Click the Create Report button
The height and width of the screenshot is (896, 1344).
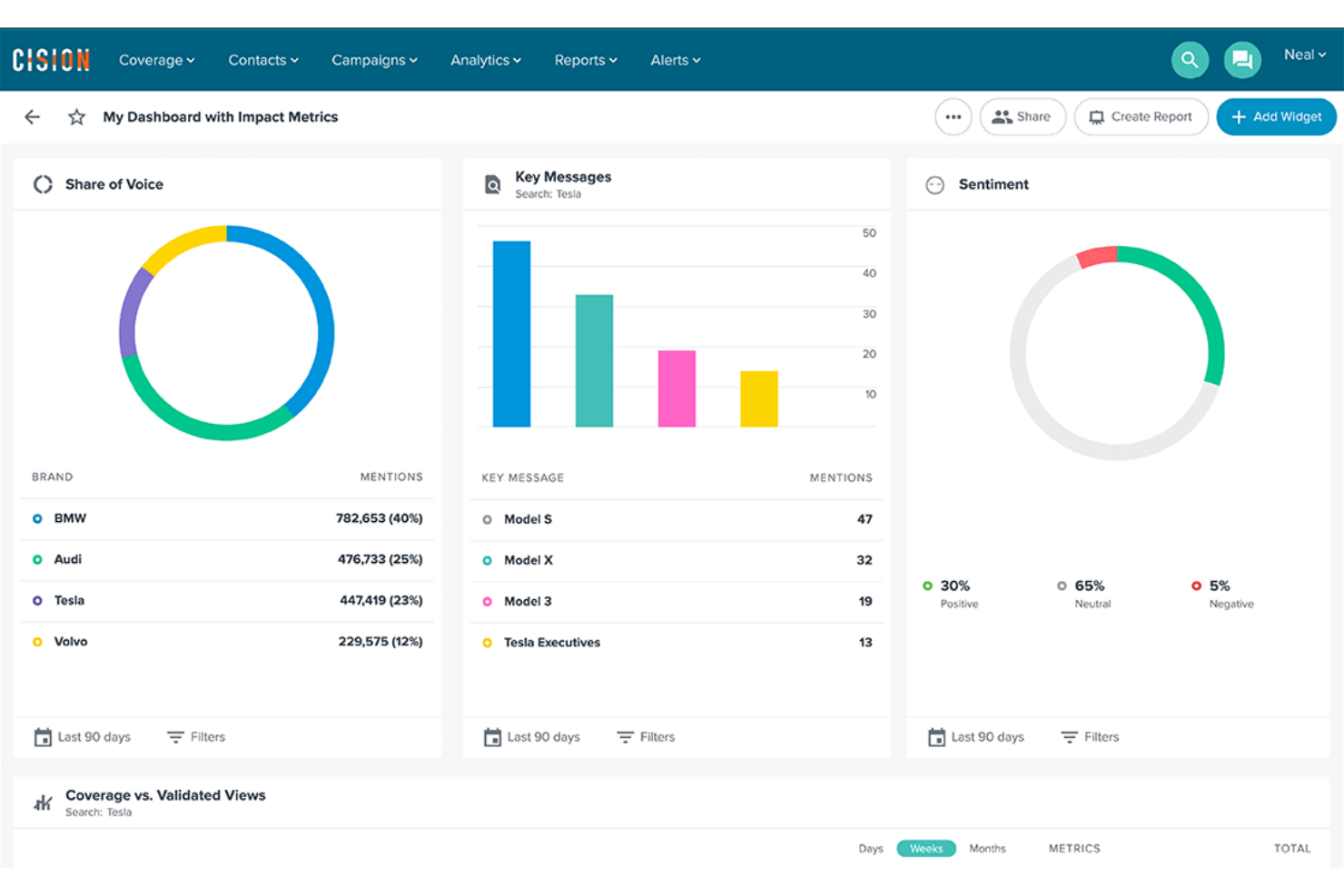1141,116
